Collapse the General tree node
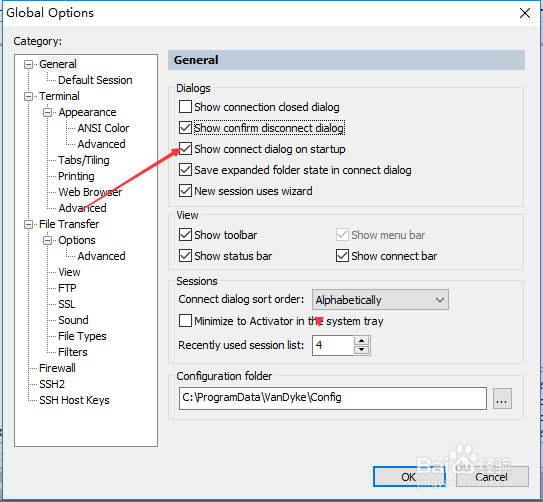Viewport: 543px width, 502px height. pyautogui.click(x=28, y=64)
